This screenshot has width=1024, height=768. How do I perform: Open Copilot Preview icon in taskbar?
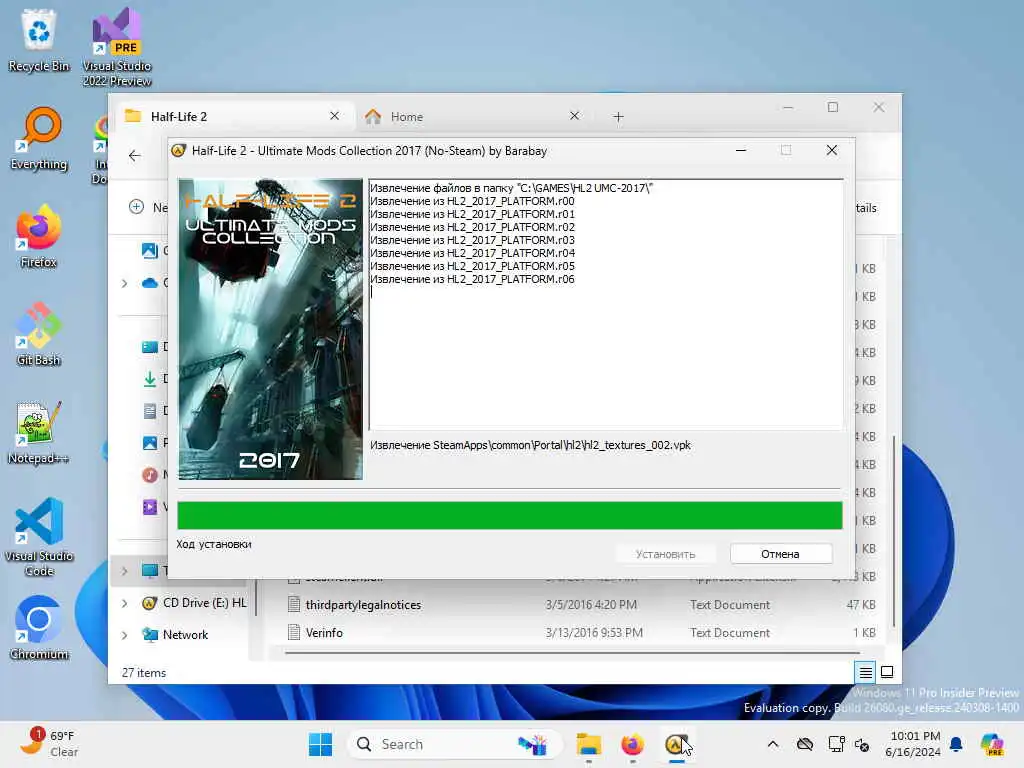[992, 744]
